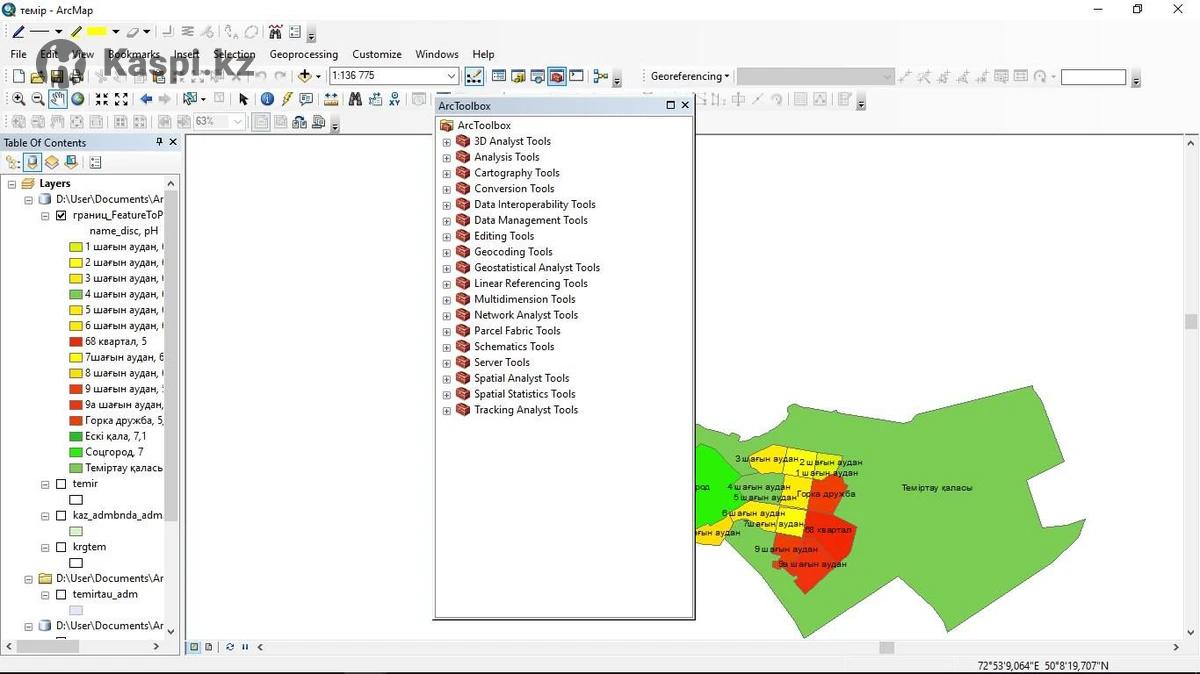Switch to List By Source view
The height and width of the screenshot is (674, 1200).
(33, 162)
